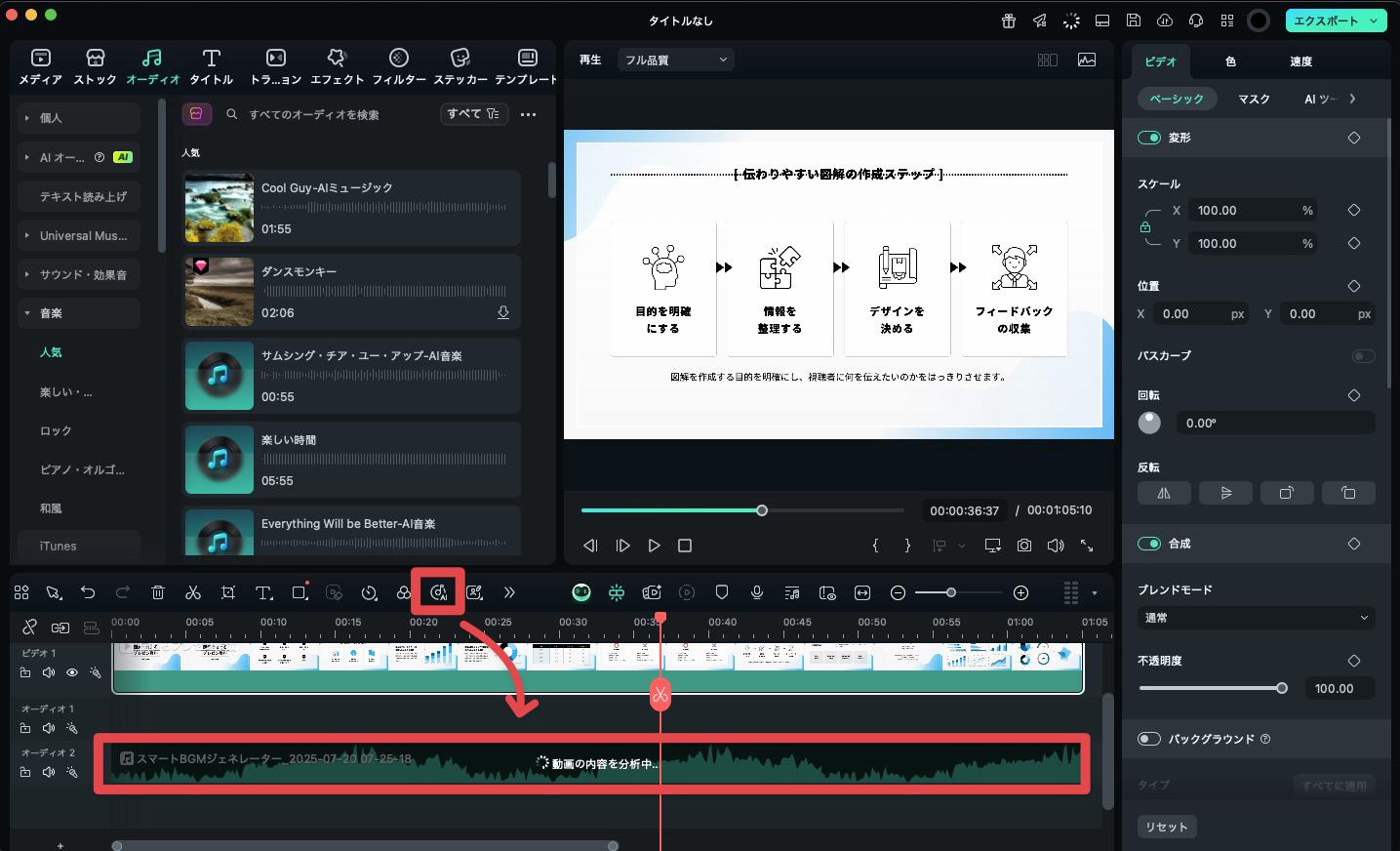
Task: Open the green AI copilot robot icon
Action: pos(581,592)
